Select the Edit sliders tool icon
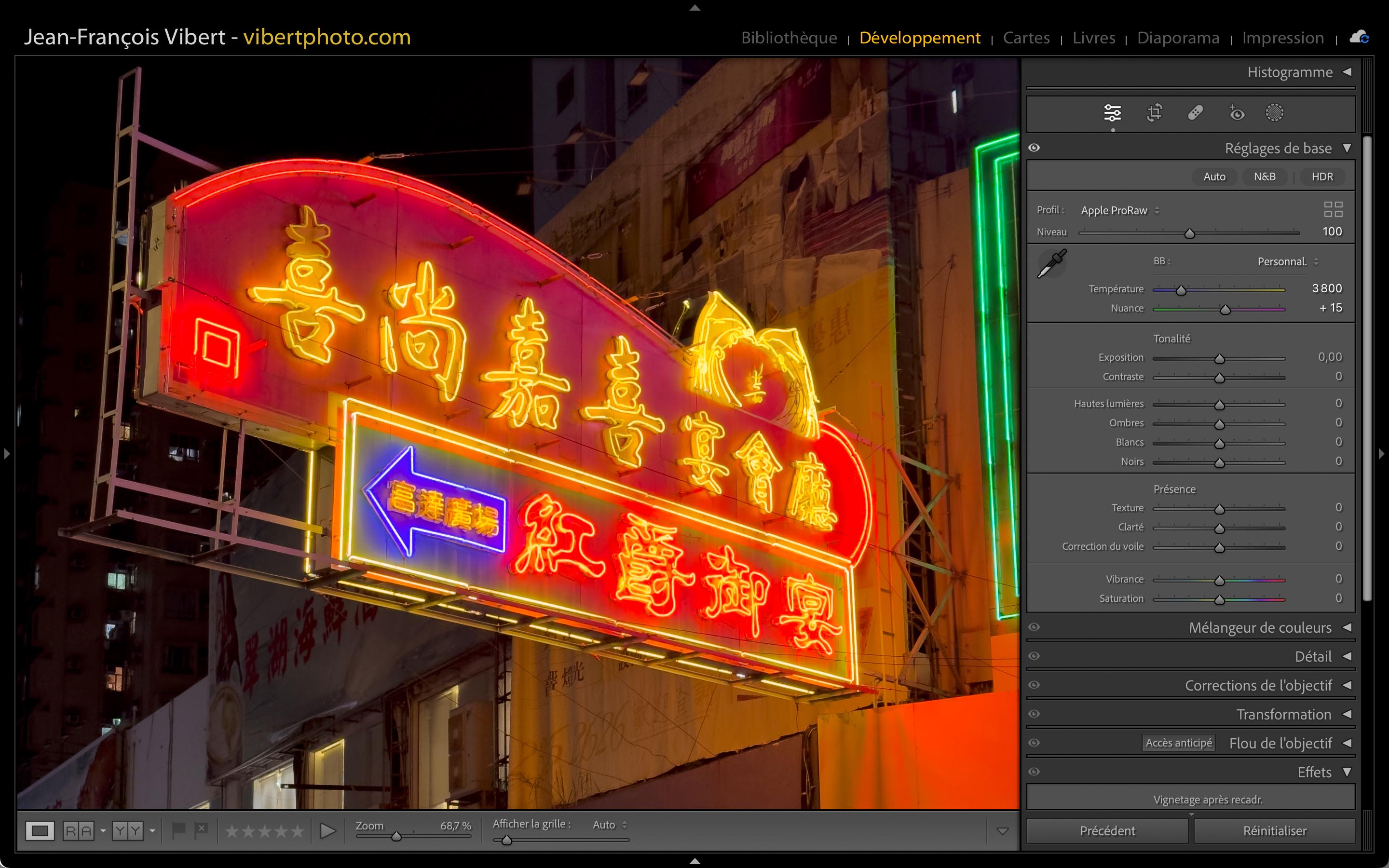 pos(1112,112)
